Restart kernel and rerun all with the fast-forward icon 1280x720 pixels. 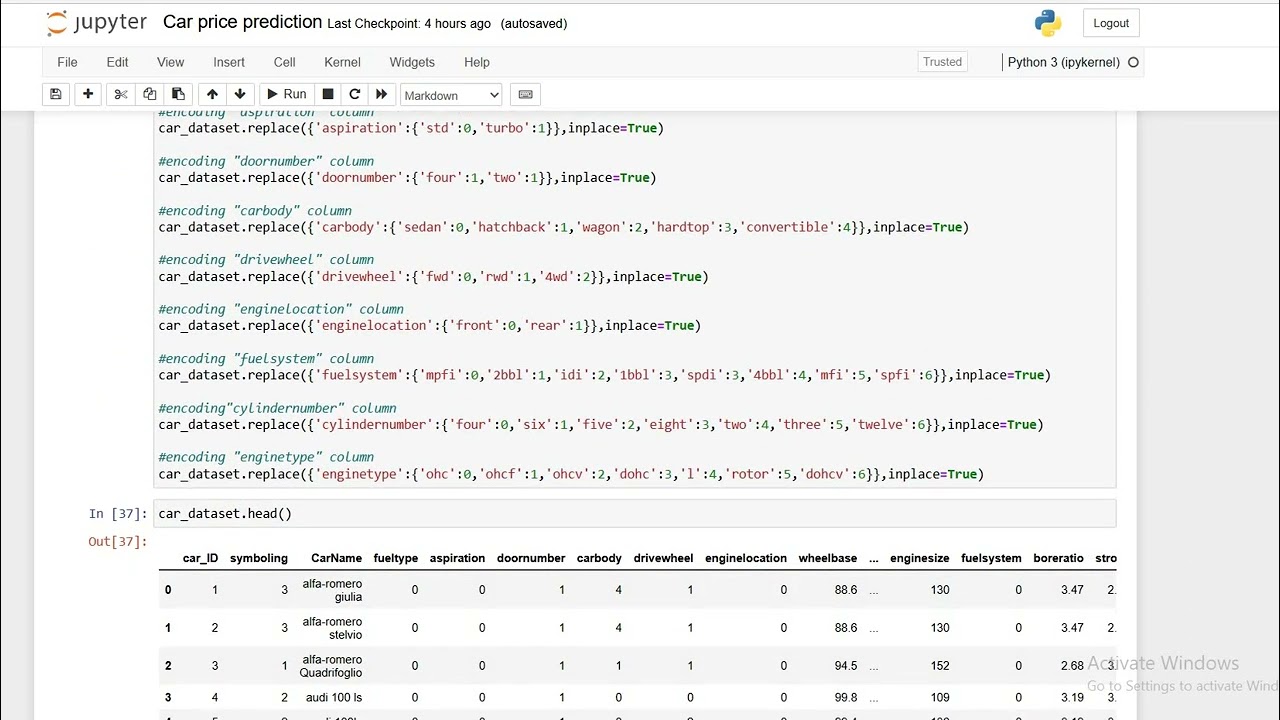tap(381, 94)
